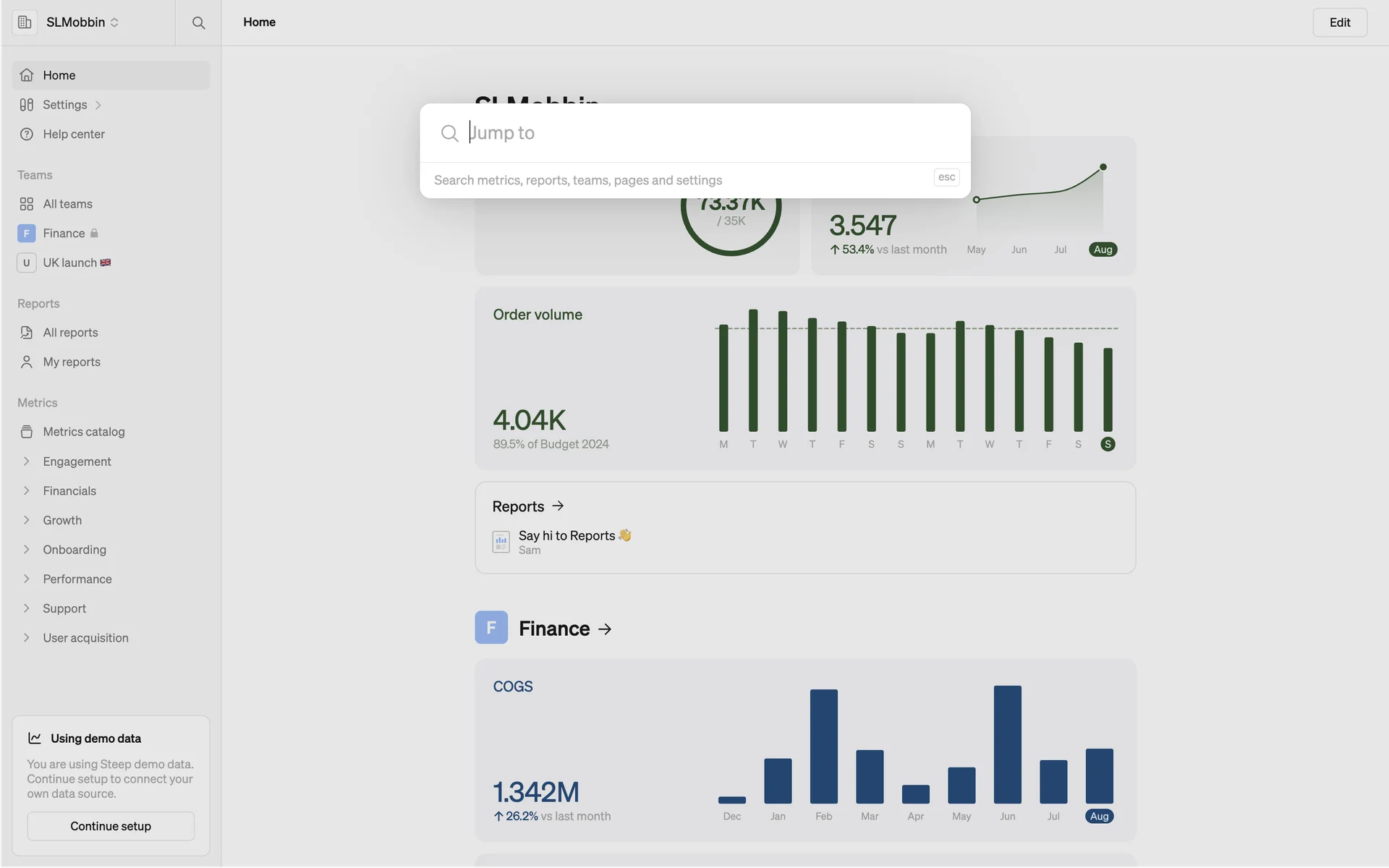Go to Home in the sidebar
This screenshot has height=868, width=1389.
click(59, 75)
